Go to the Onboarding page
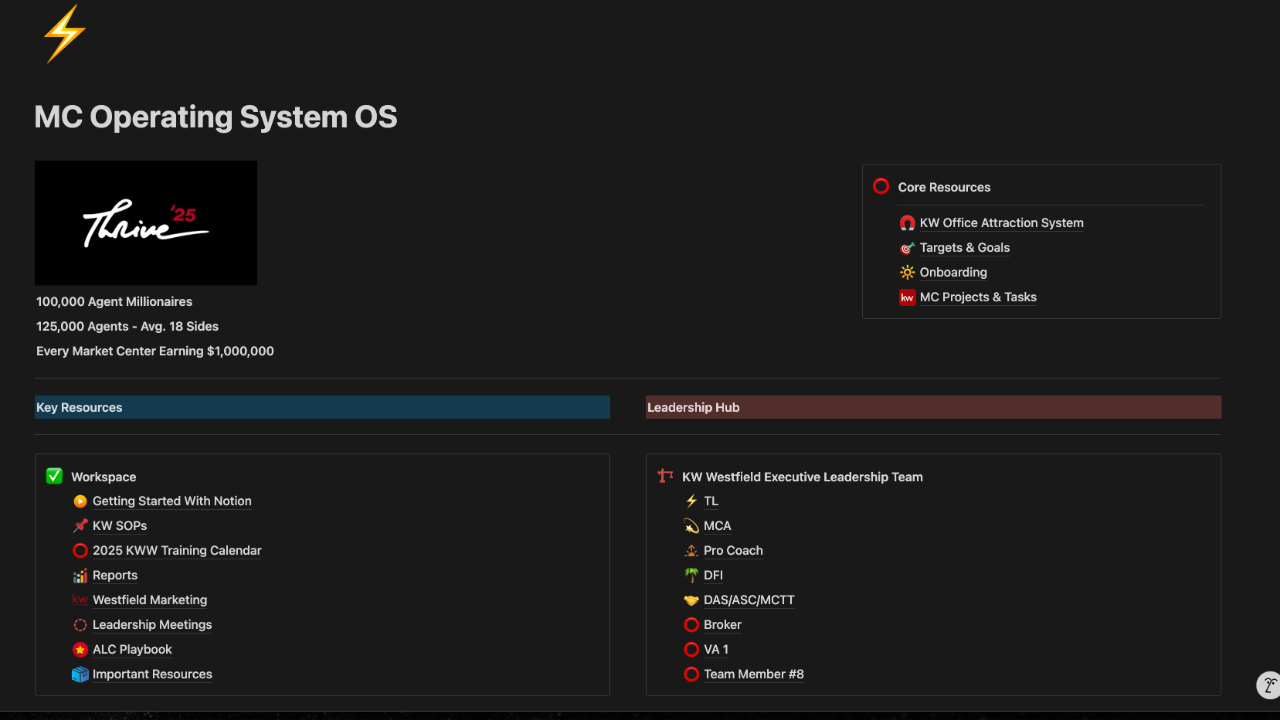 953,272
